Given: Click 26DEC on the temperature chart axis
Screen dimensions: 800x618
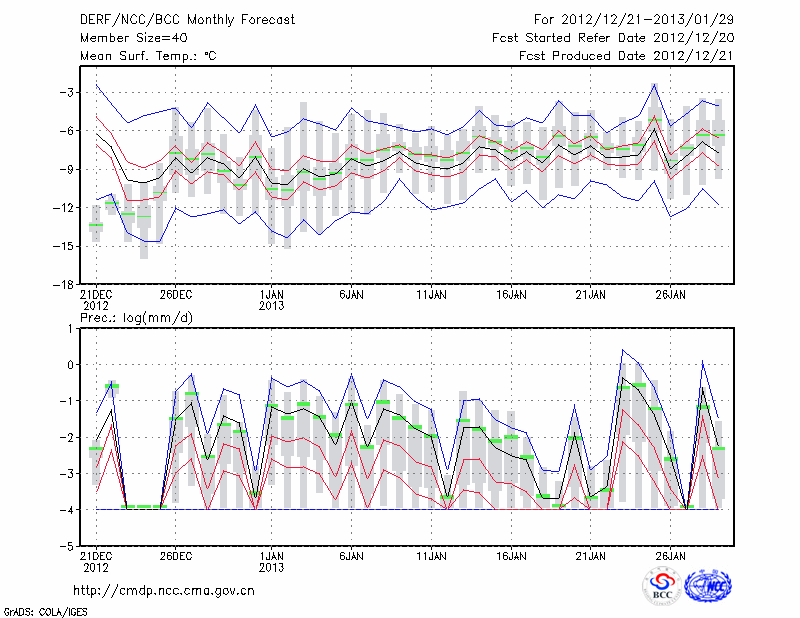Looking at the screenshot, I should point(176,295).
